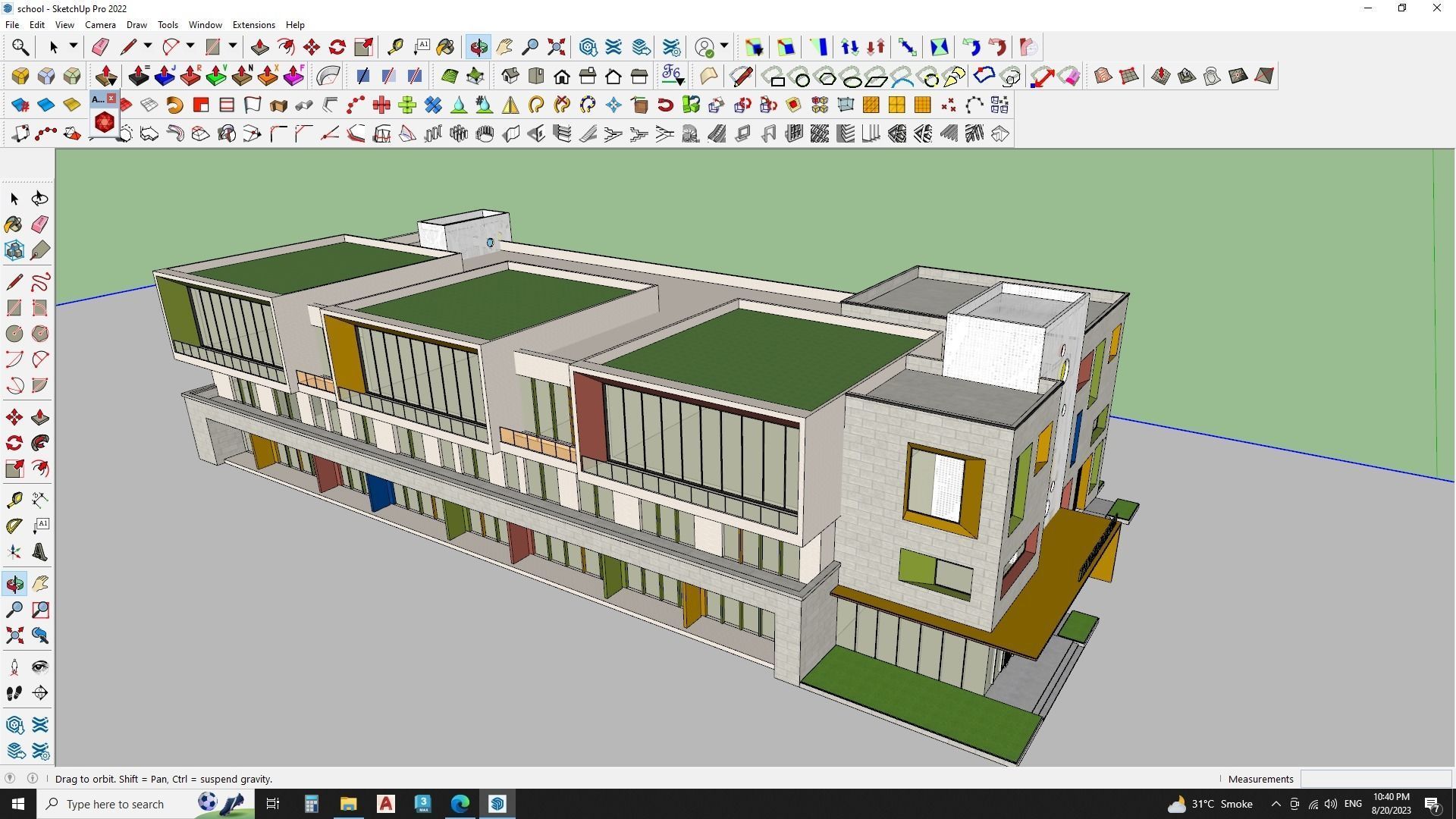The width and height of the screenshot is (1456, 819).
Task: Open the File menu
Action: 12,25
